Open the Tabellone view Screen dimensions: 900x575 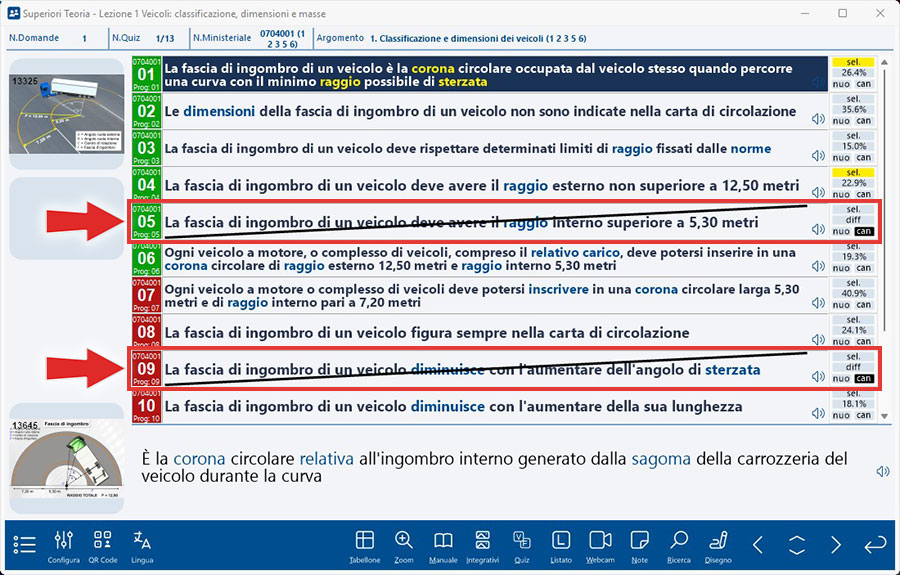click(364, 545)
